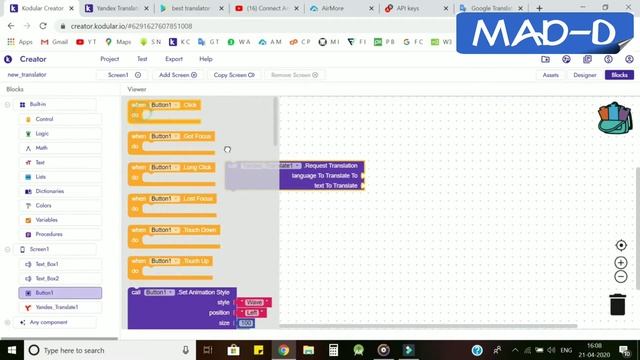This screenshot has width=640, height=360.
Task: Go back in browser history
Action: (x=11, y=26)
